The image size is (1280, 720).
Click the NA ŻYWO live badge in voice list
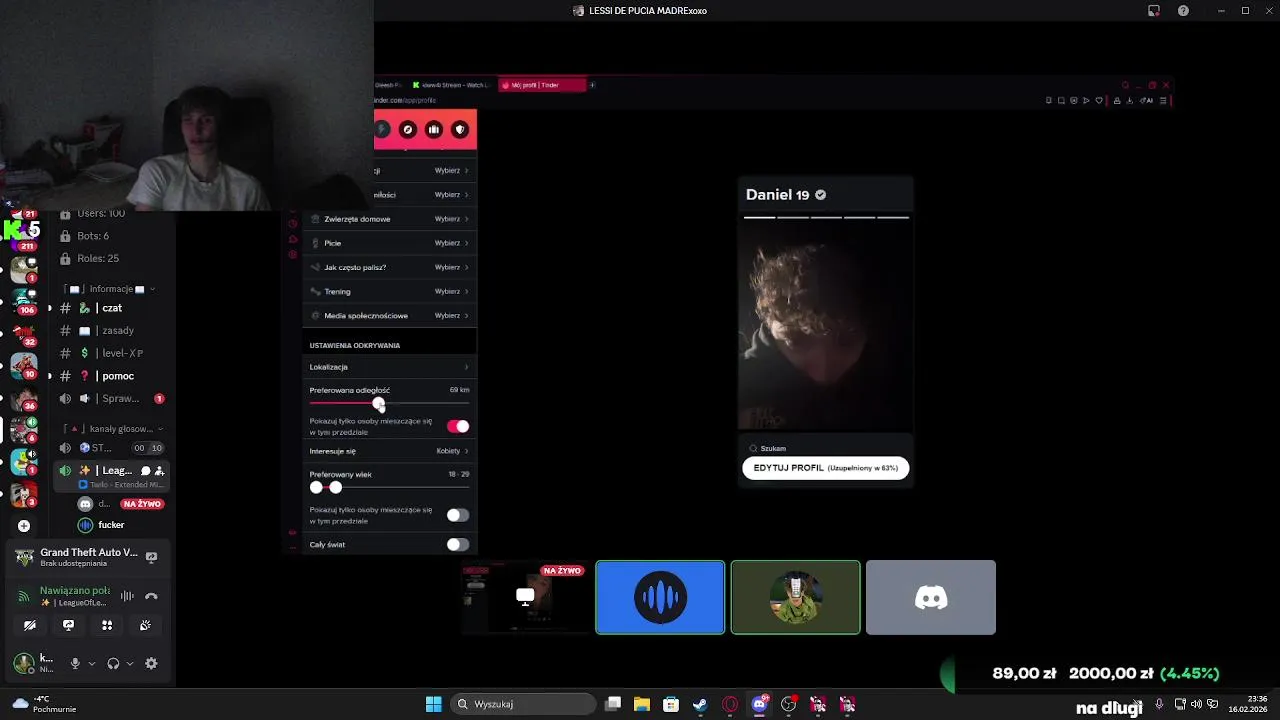[142, 504]
